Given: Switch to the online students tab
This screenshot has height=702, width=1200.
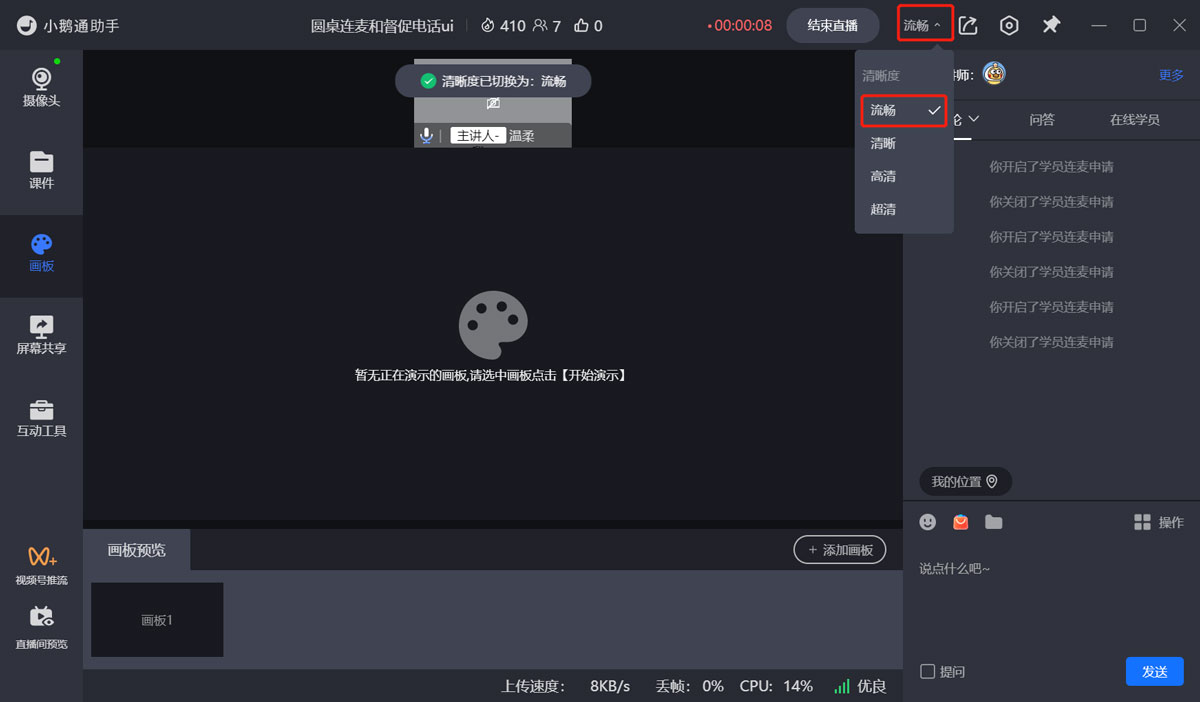Looking at the screenshot, I should pos(1134,119).
